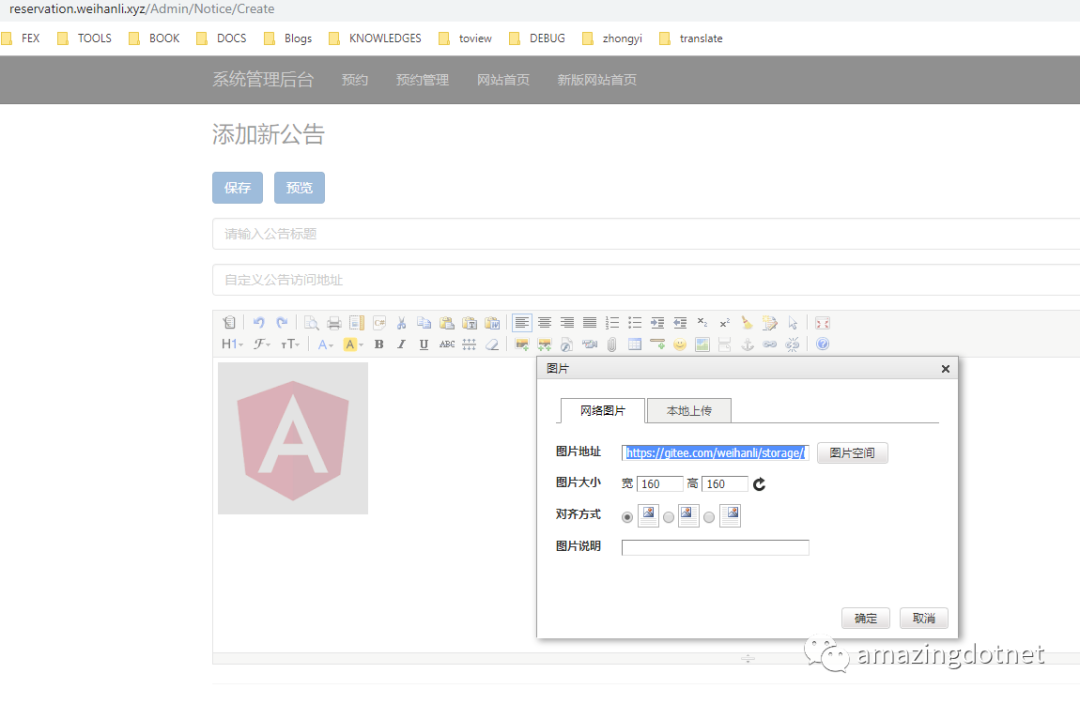The image size is (1080, 704).
Task: Open the font size dropdown
Action: [290, 344]
